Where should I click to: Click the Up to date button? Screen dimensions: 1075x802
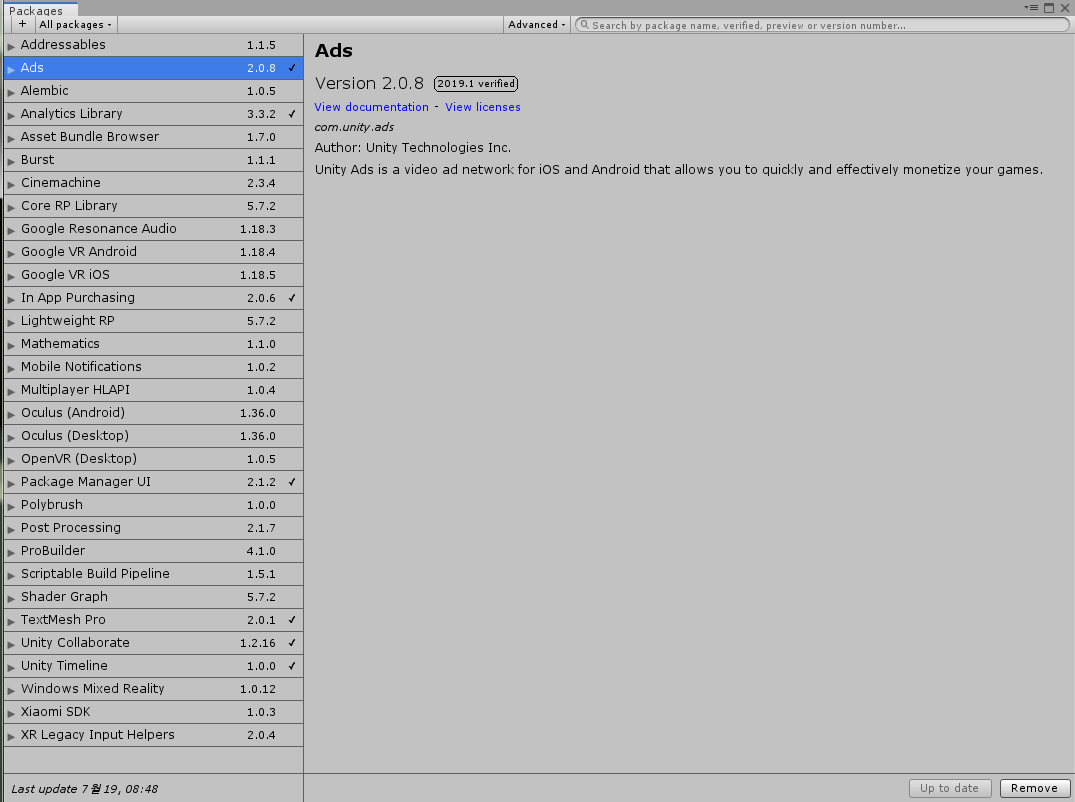pyautogui.click(x=950, y=788)
